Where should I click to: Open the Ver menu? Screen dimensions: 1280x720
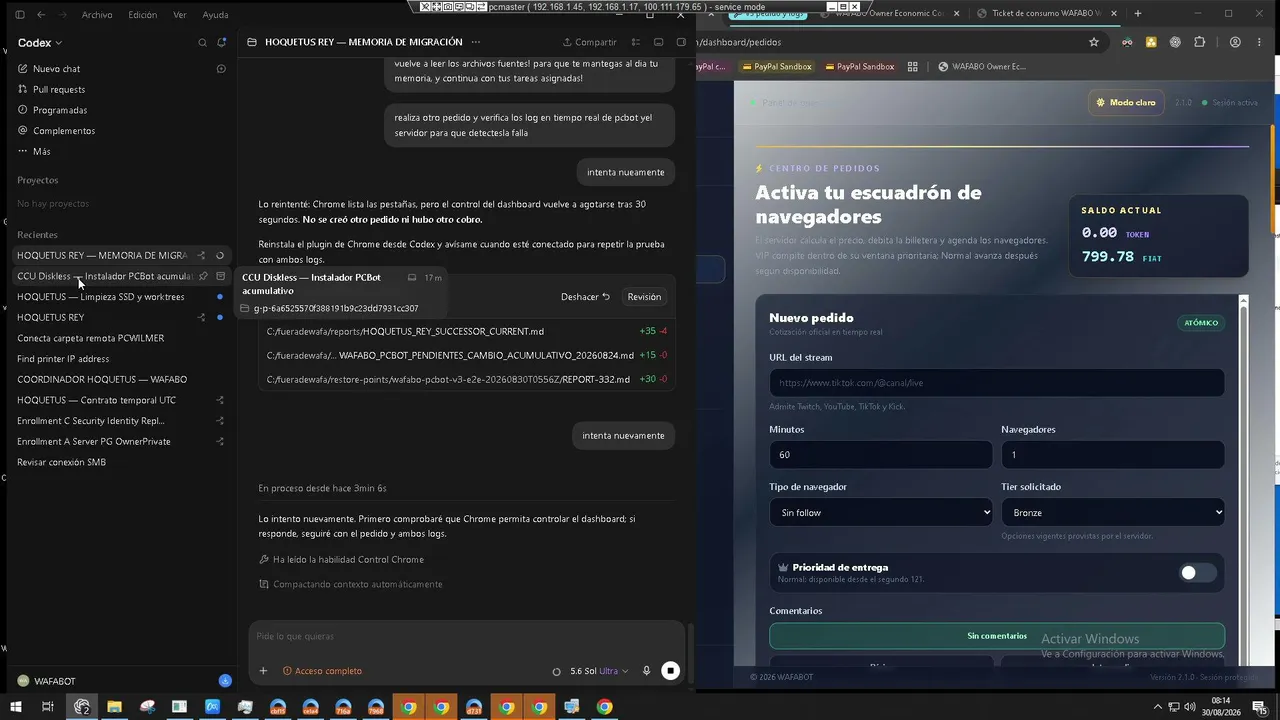[x=180, y=15]
